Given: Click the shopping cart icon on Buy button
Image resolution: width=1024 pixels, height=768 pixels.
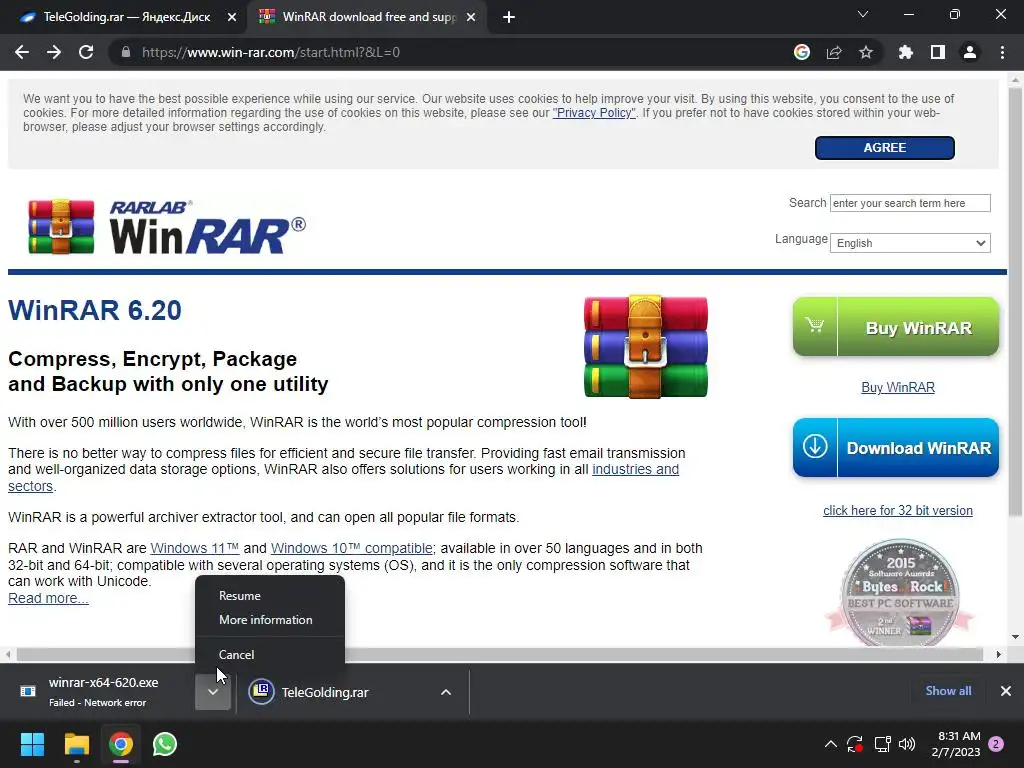Looking at the screenshot, I should coord(814,325).
